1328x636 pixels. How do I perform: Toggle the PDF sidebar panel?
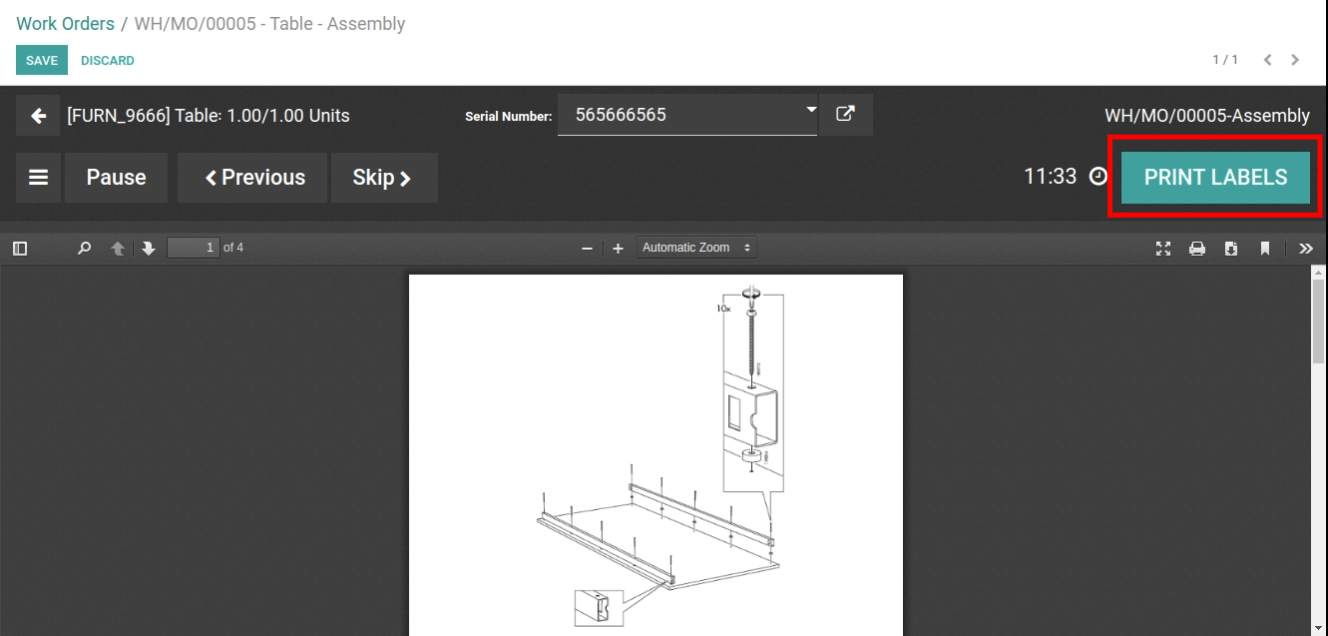pos(19,248)
